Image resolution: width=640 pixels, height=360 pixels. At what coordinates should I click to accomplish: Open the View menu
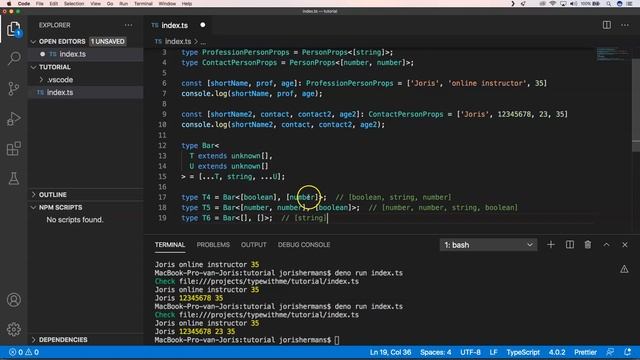pos(96,4)
